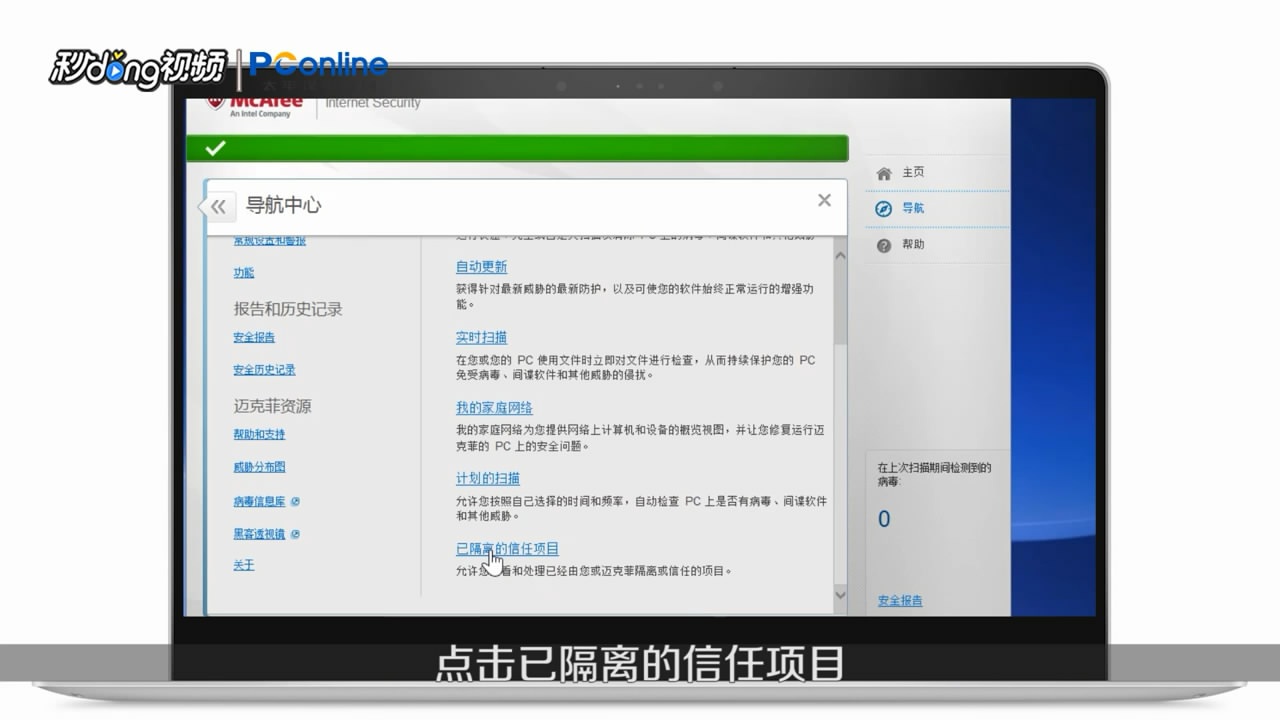Click the external link icon beside 黑客透视镜
This screenshot has width=1280, height=720.
click(295, 534)
